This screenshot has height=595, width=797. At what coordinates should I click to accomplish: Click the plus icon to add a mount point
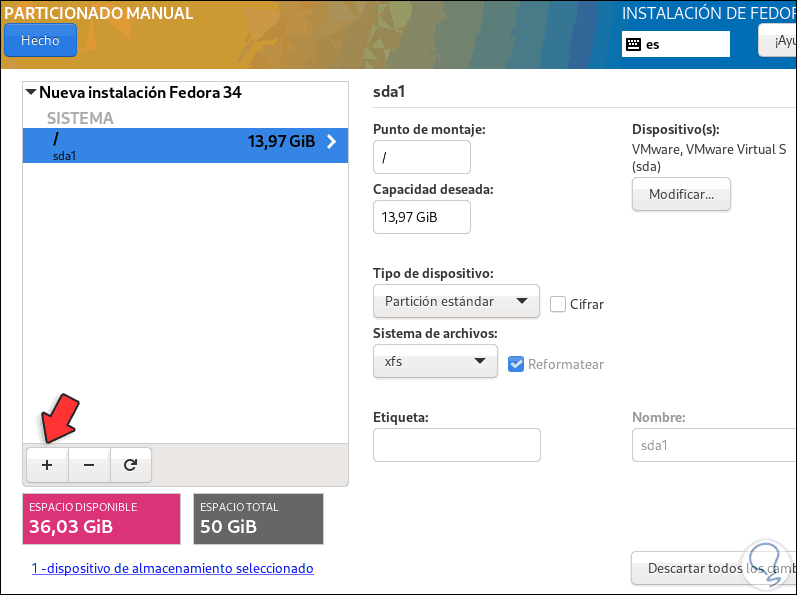tap(46, 465)
